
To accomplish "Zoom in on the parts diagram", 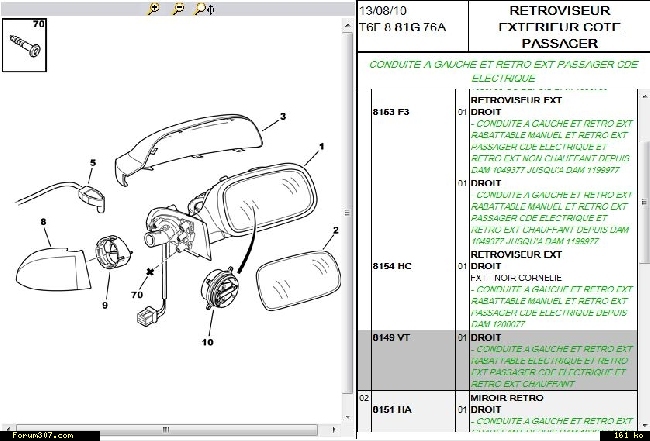I will (154, 8).
